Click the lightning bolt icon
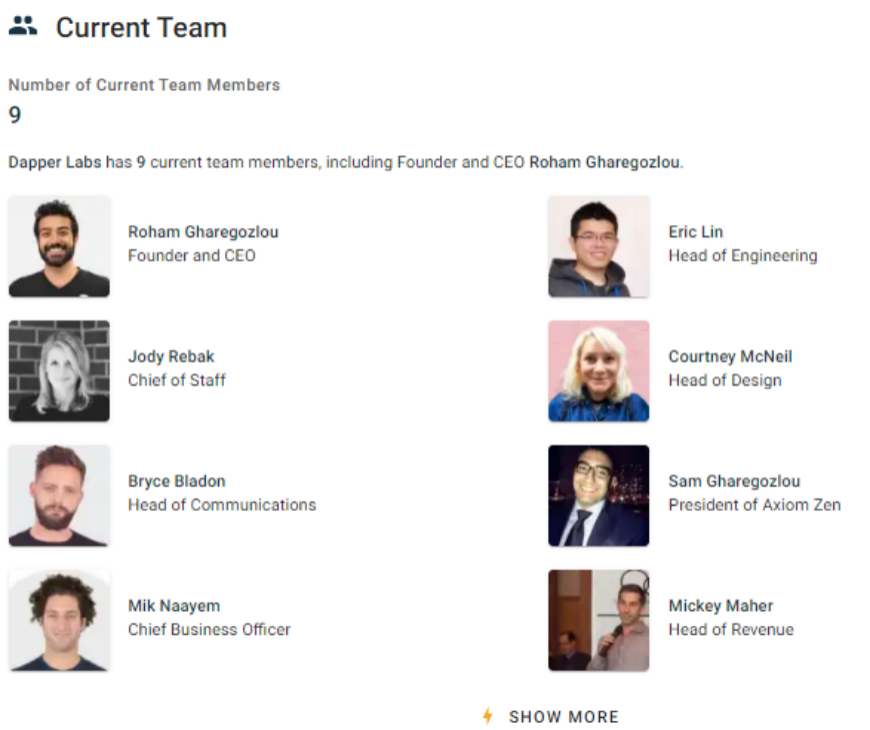 [x=488, y=716]
